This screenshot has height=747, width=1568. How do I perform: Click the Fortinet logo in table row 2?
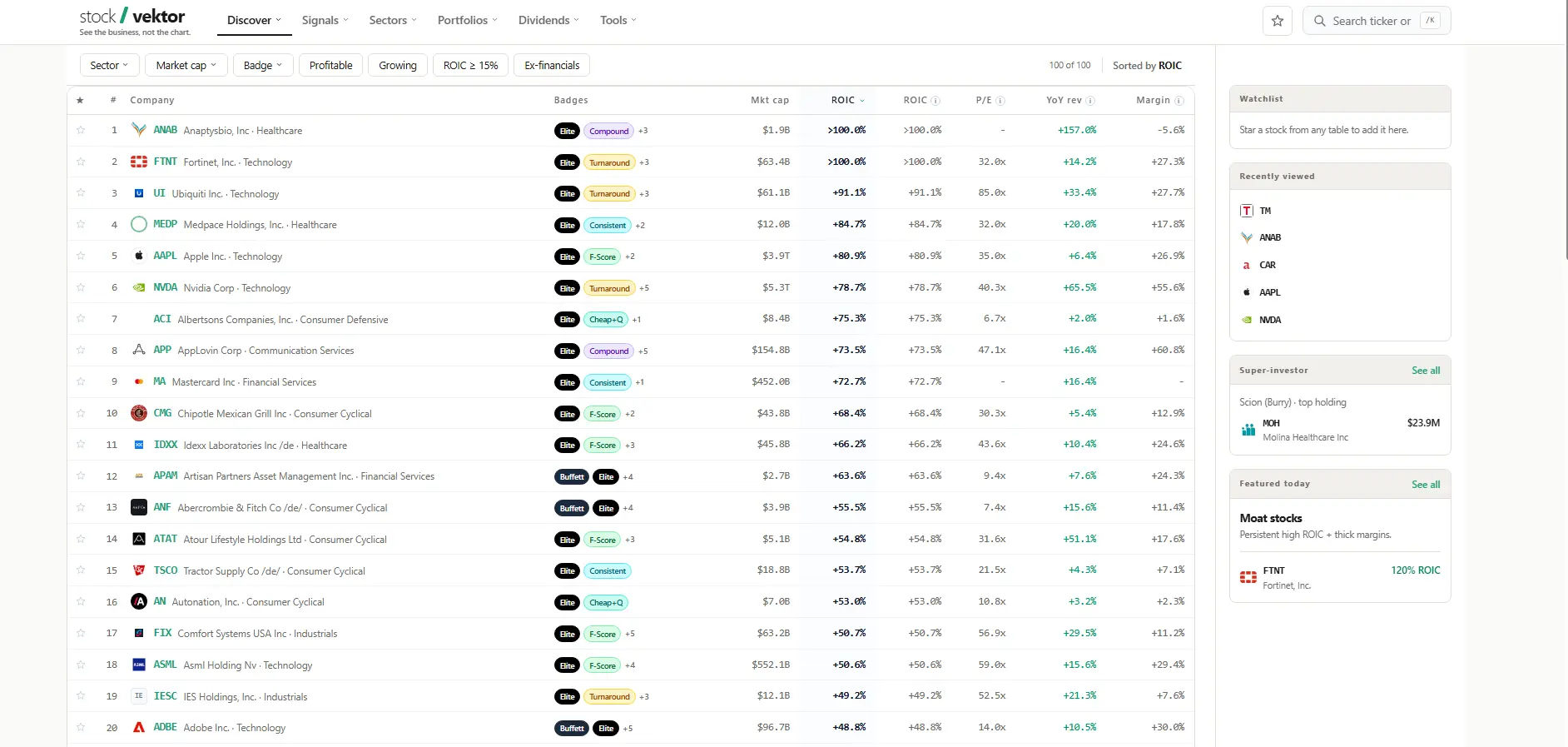pos(139,162)
